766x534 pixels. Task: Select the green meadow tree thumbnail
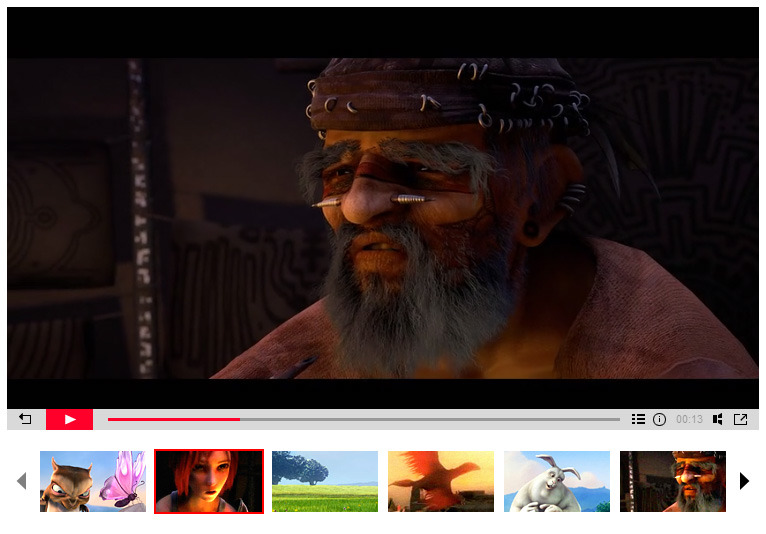coord(325,481)
